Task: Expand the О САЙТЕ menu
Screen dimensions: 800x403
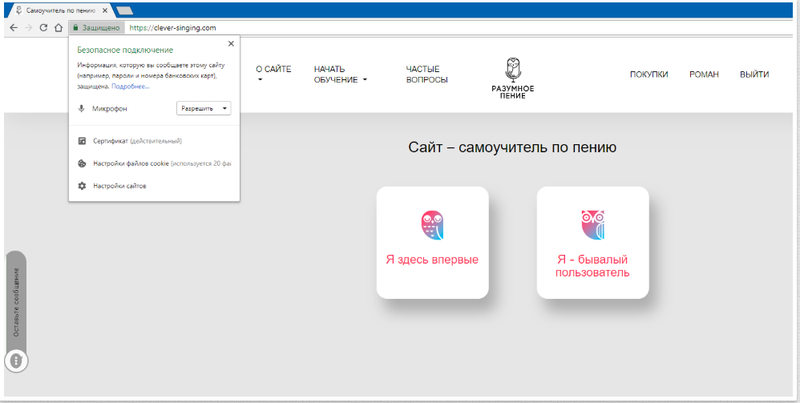Action: point(273,73)
